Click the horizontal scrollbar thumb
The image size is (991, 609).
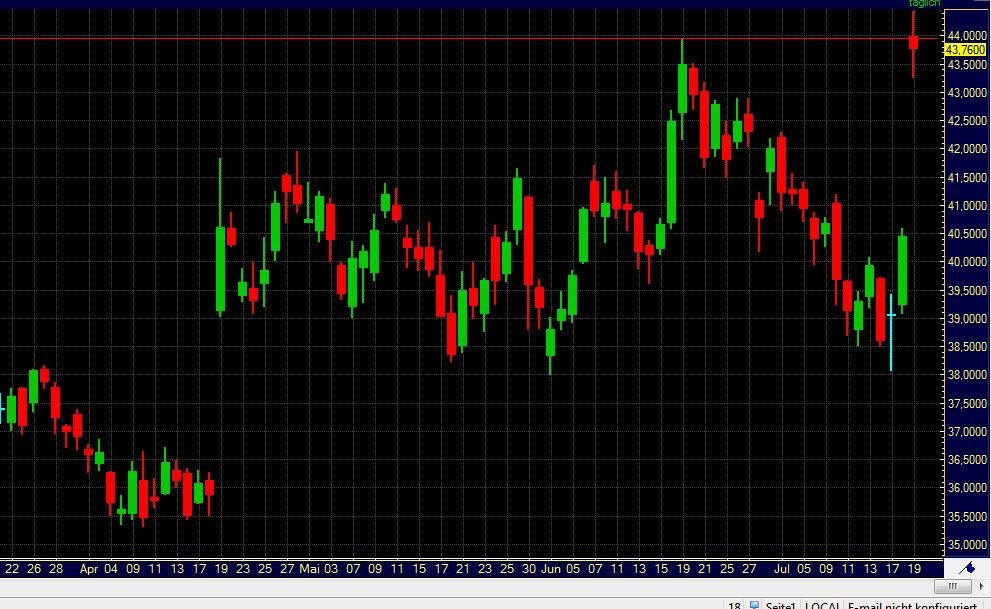pos(952,586)
